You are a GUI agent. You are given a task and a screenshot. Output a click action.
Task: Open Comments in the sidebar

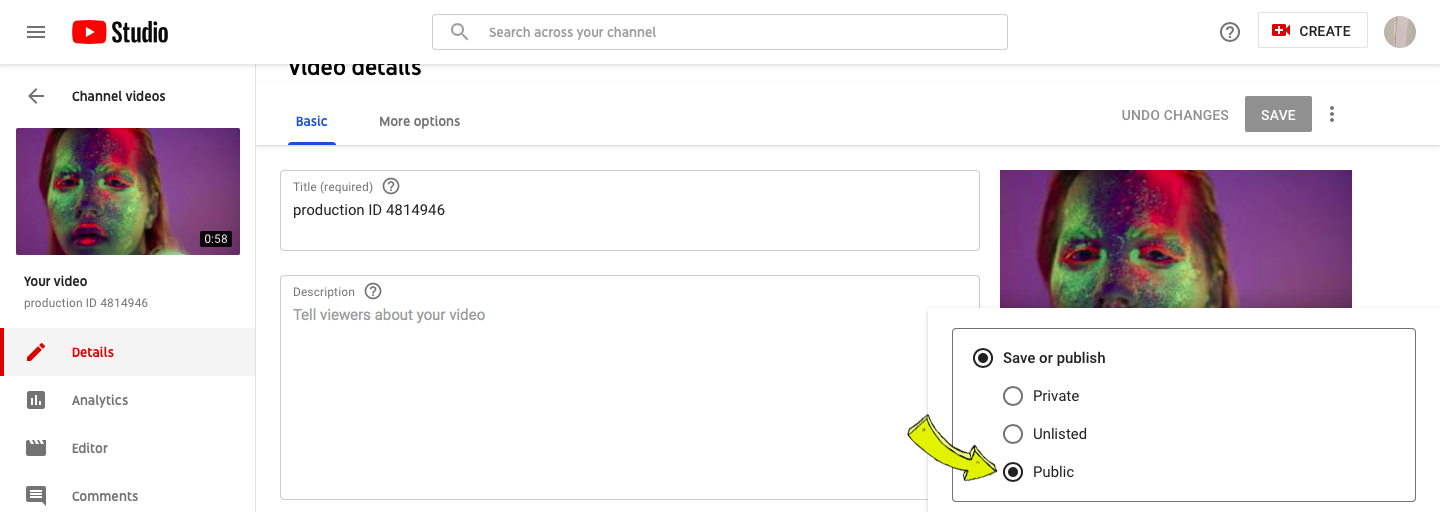click(x=128, y=496)
